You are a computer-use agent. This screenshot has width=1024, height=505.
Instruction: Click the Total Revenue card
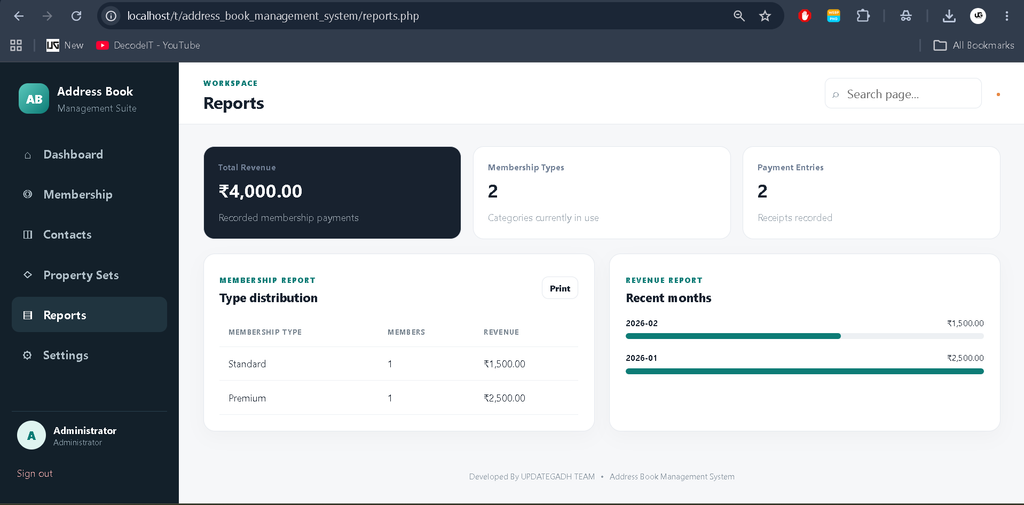coord(332,193)
